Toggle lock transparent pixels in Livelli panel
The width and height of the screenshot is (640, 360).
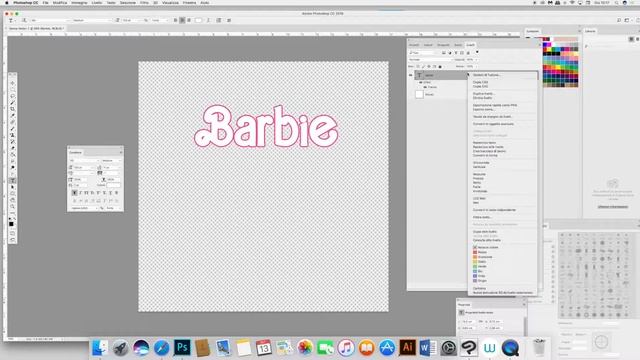click(x=418, y=67)
